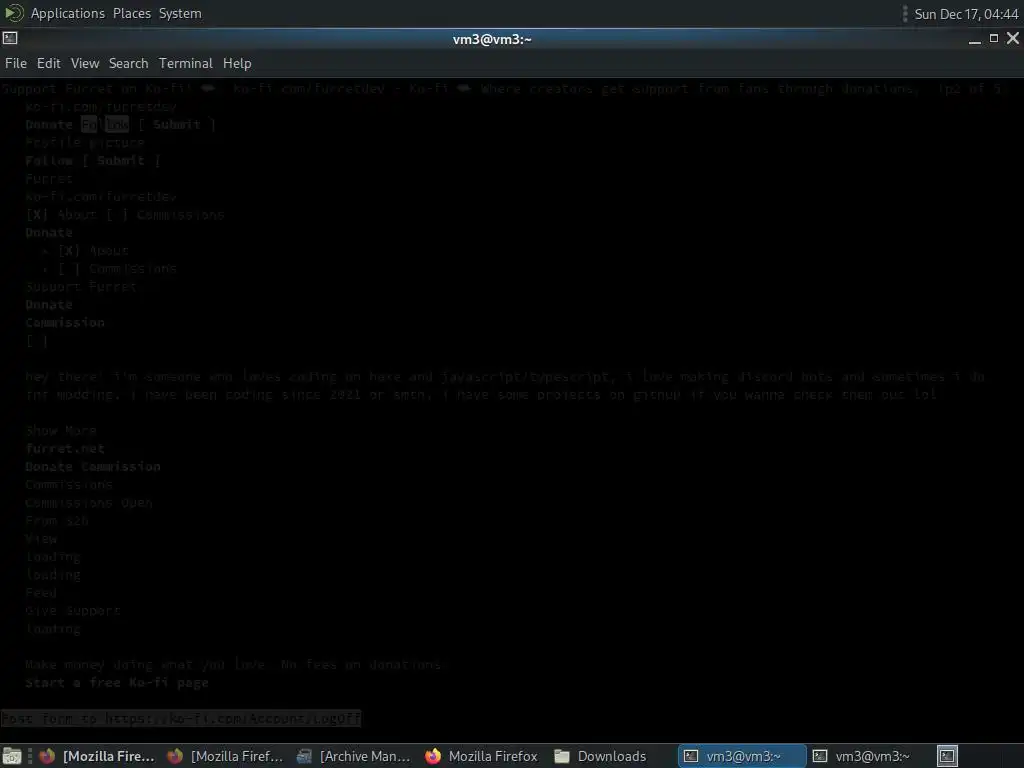This screenshot has height=768, width=1024.
Task: Click the clock showing Sun Dec 17, 04:44
Action: coord(966,14)
